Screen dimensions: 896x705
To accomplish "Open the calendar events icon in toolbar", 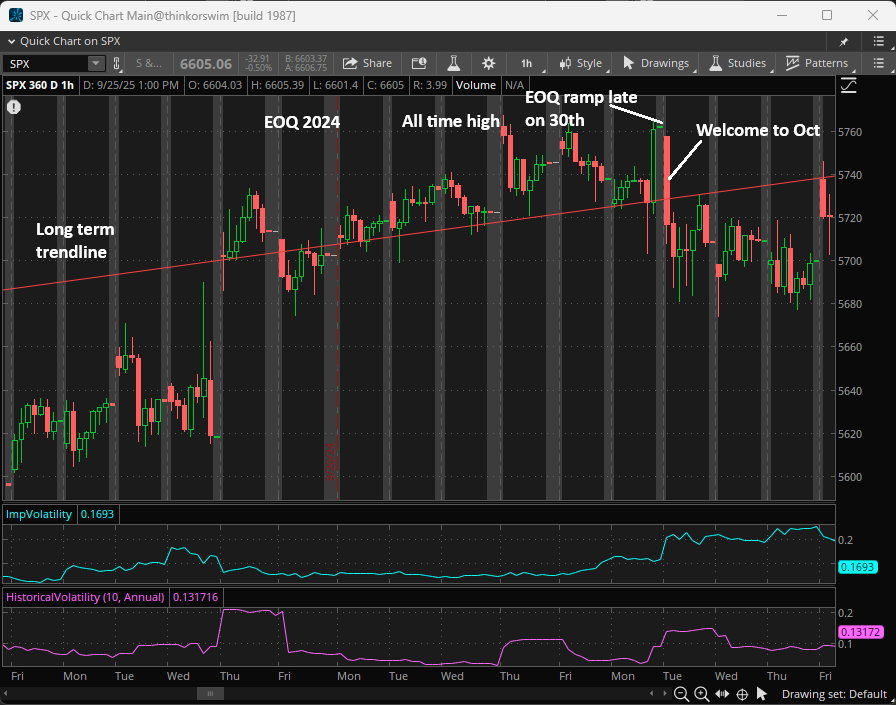I will [x=419, y=63].
